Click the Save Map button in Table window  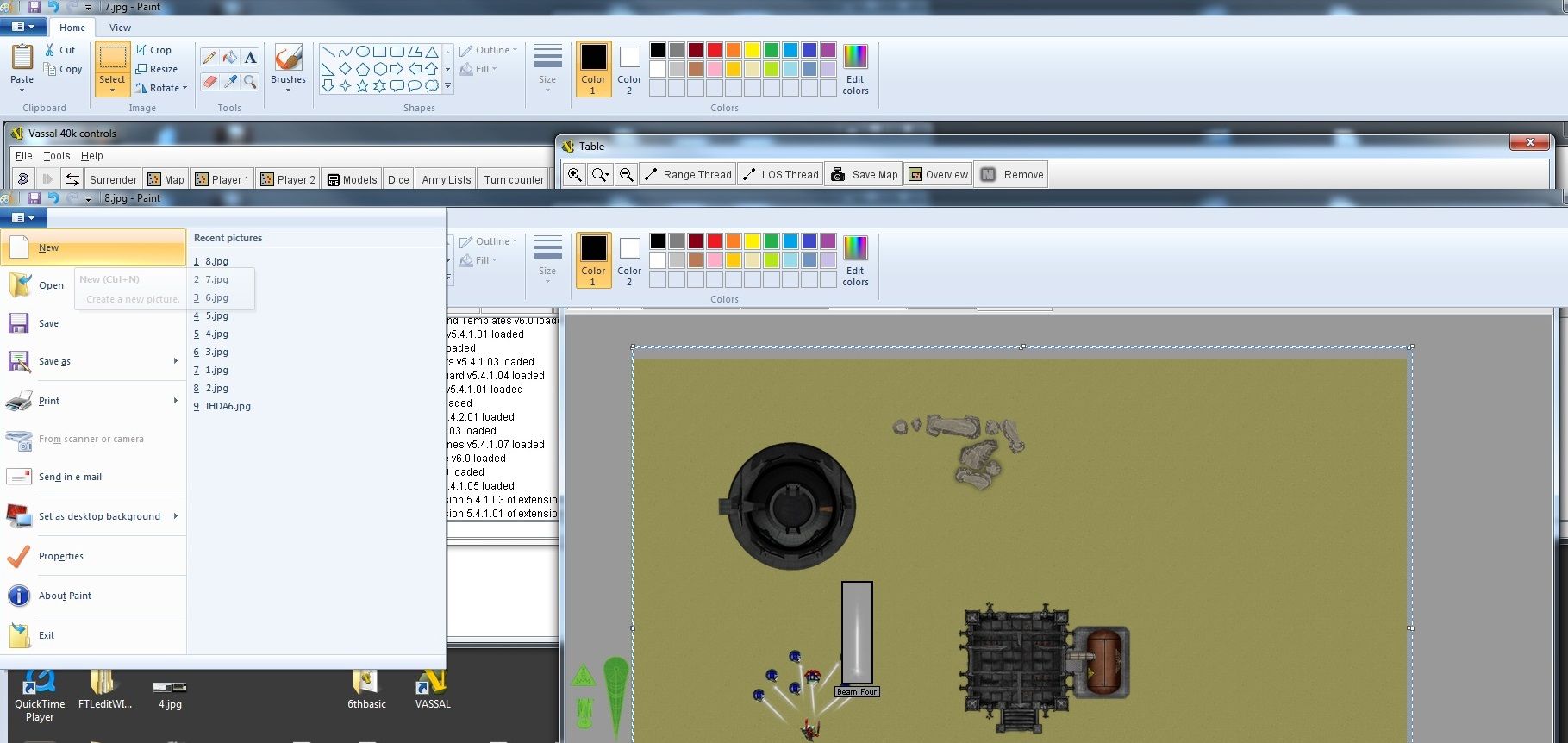(x=864, y=174)
